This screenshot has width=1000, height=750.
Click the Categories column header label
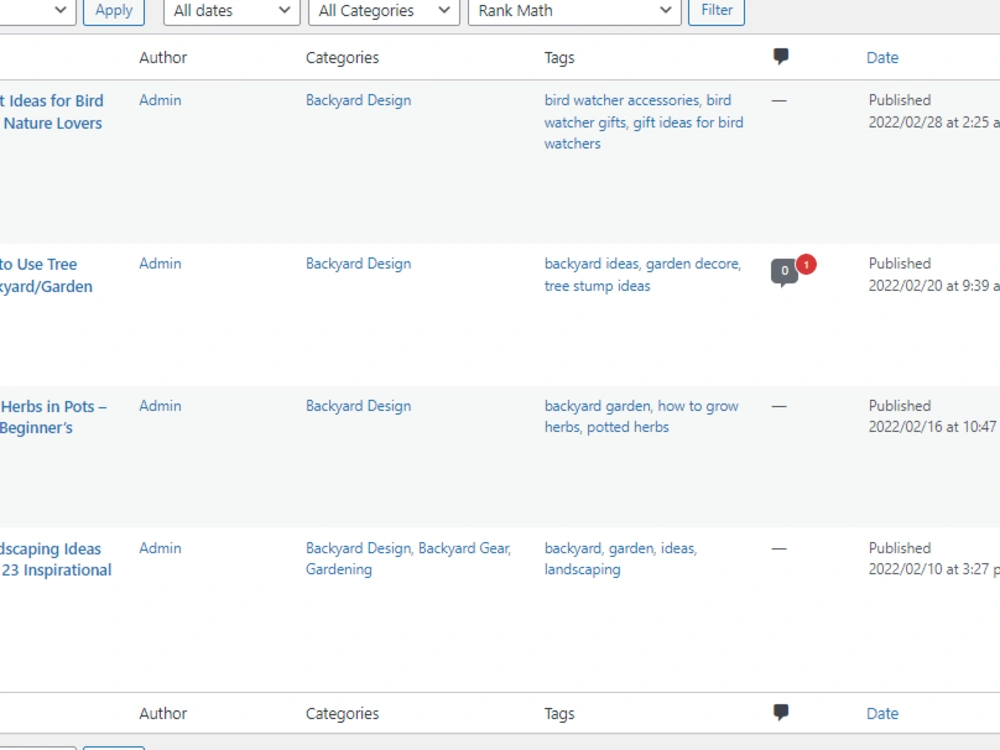(x=342, y=57)
